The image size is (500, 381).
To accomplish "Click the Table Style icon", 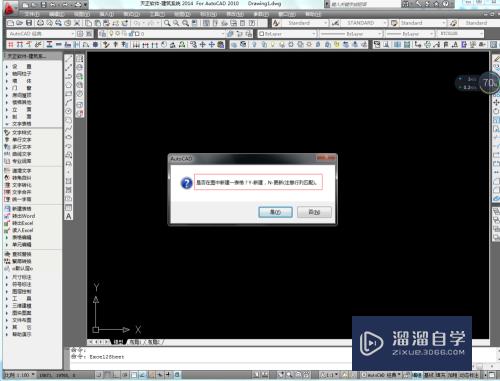I will [394, 23].
